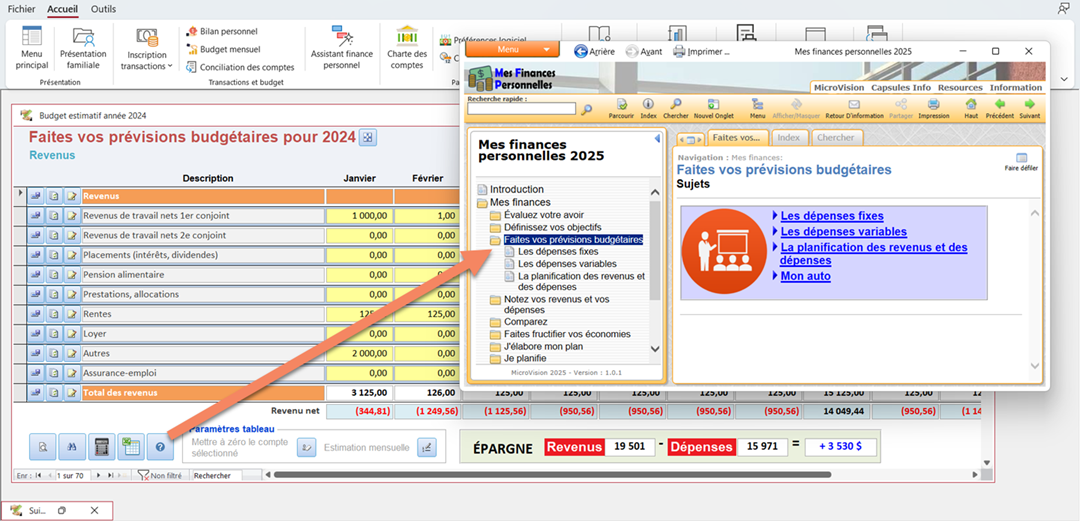Switch to the Outils ribbon tab
The image size is (1080, 521).
pos(103,9)
